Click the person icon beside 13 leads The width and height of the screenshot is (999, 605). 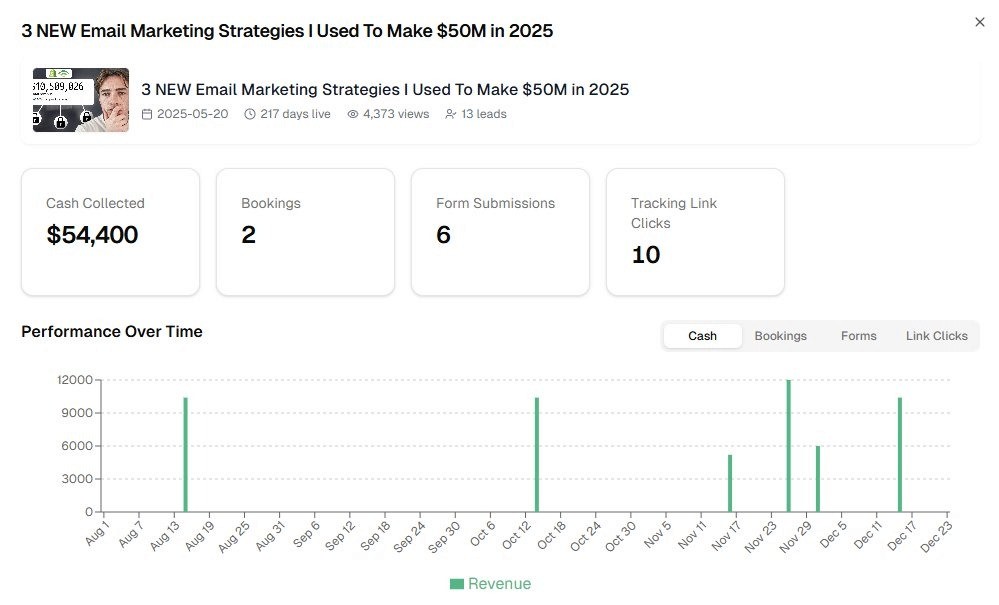coord(451,114)
